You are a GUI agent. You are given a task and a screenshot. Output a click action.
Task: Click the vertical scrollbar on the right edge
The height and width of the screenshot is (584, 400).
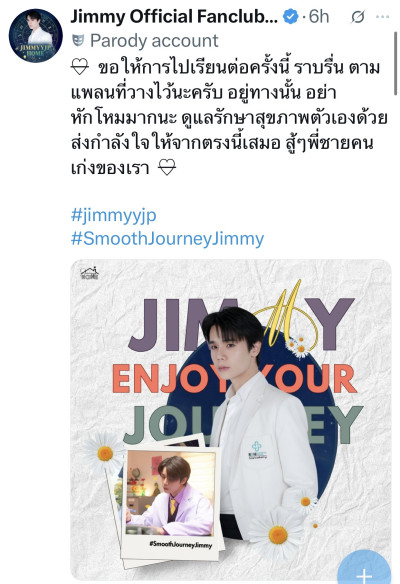[x=395, y=63]
